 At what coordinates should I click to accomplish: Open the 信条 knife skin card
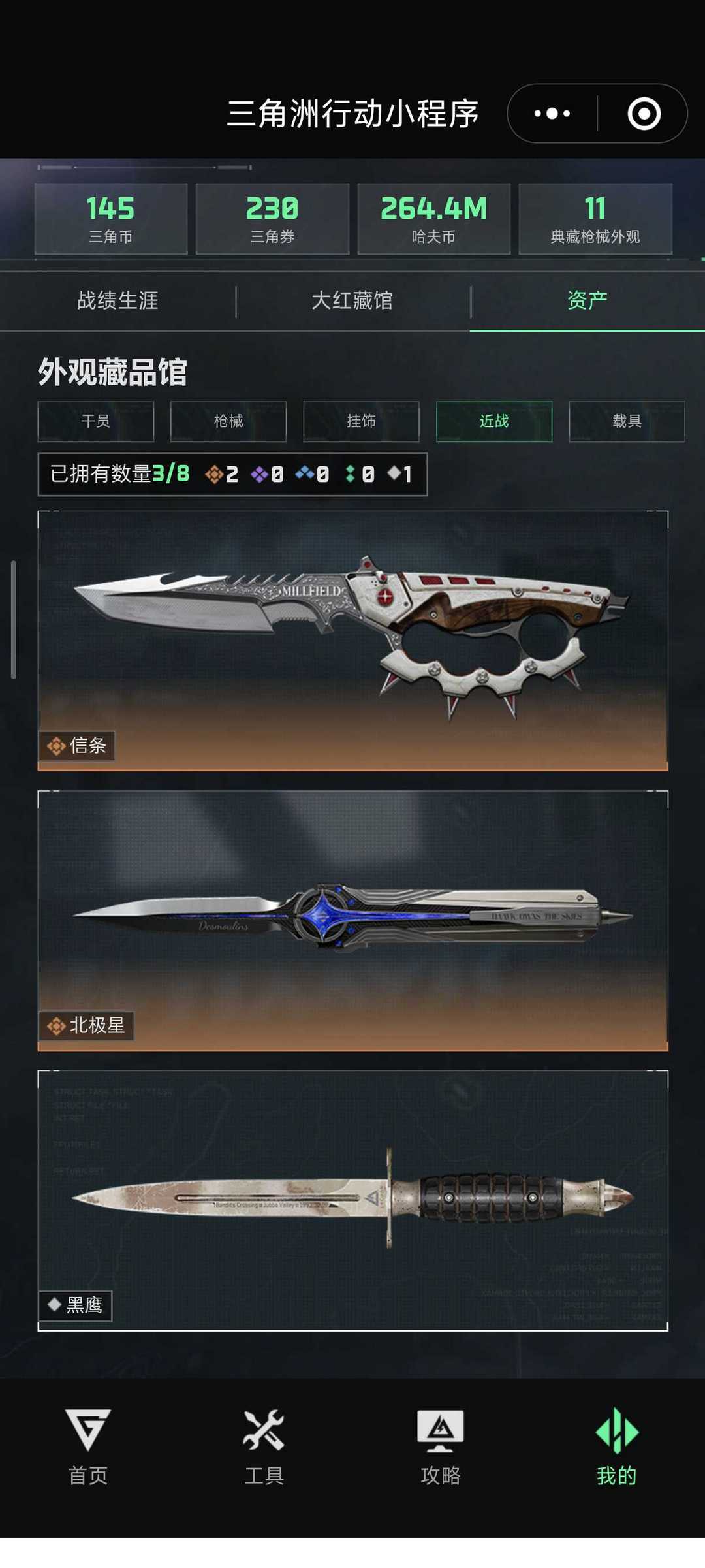[353, 641]
